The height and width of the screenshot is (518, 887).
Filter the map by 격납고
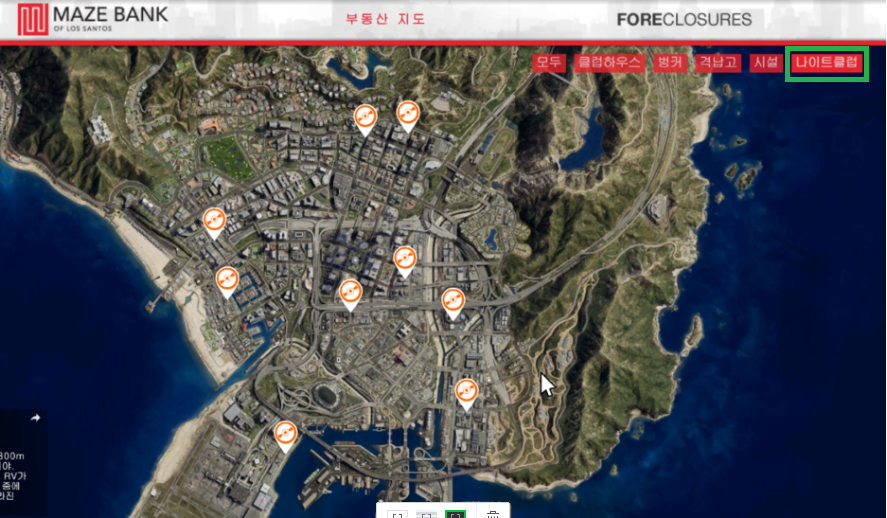[718, 62]
